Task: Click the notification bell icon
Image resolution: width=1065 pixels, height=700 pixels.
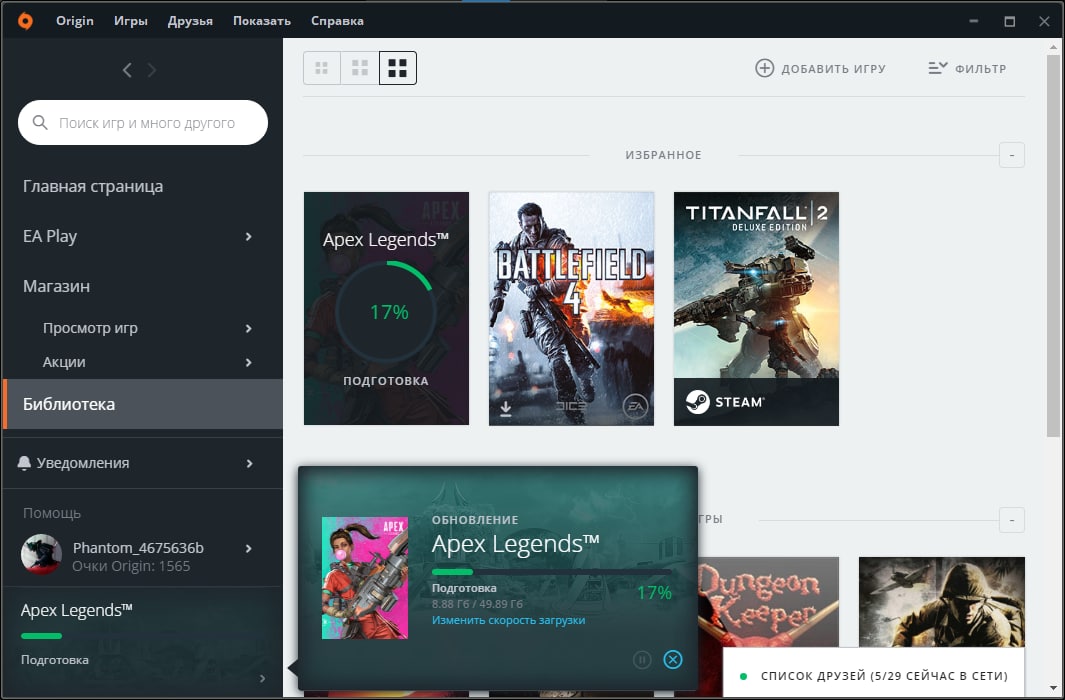Action: tap(24, 463)
